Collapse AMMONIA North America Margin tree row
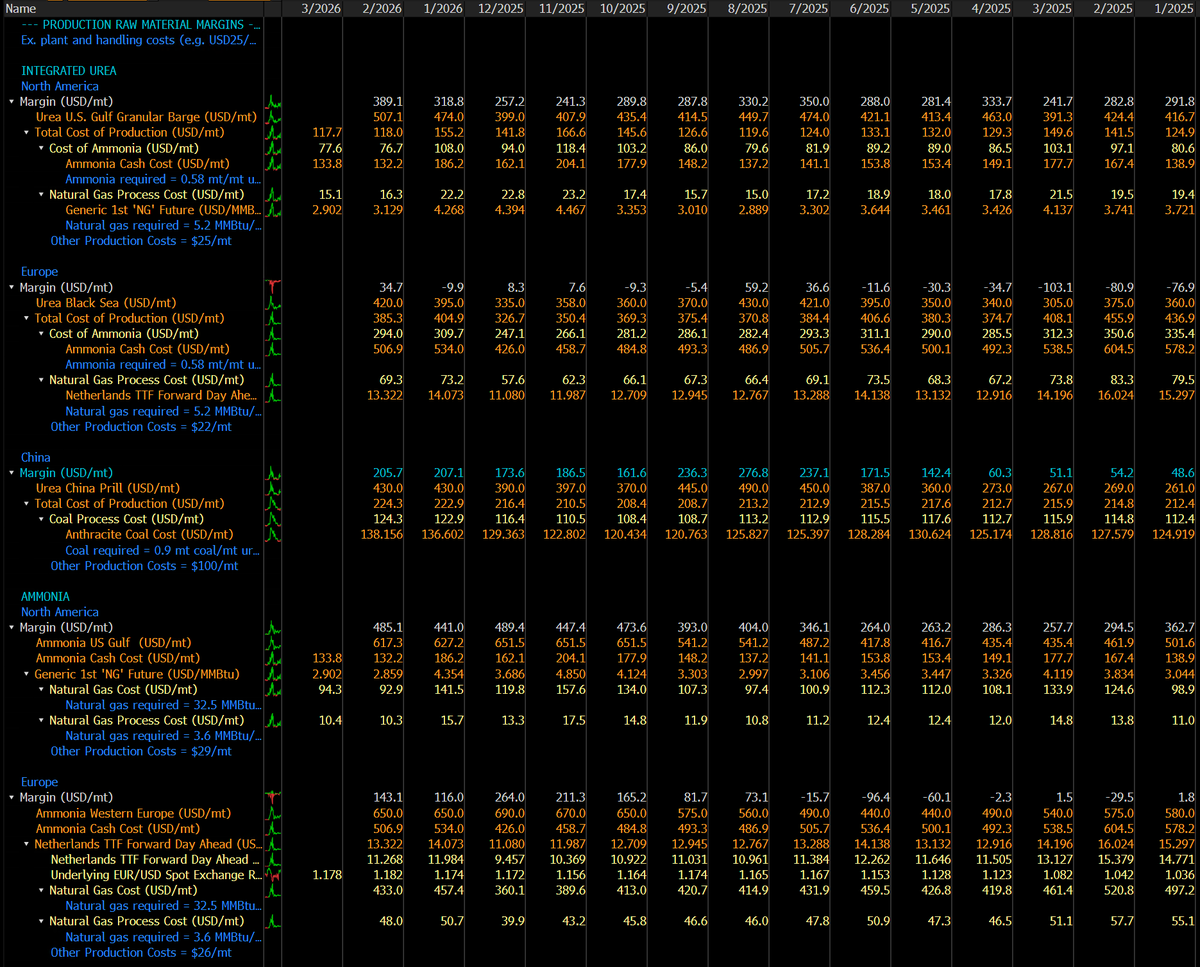 point(11,627)
